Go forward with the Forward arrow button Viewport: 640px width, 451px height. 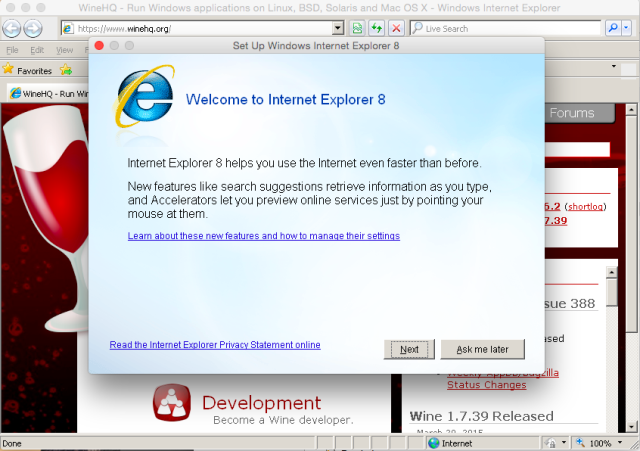click(x=33, y=29)
